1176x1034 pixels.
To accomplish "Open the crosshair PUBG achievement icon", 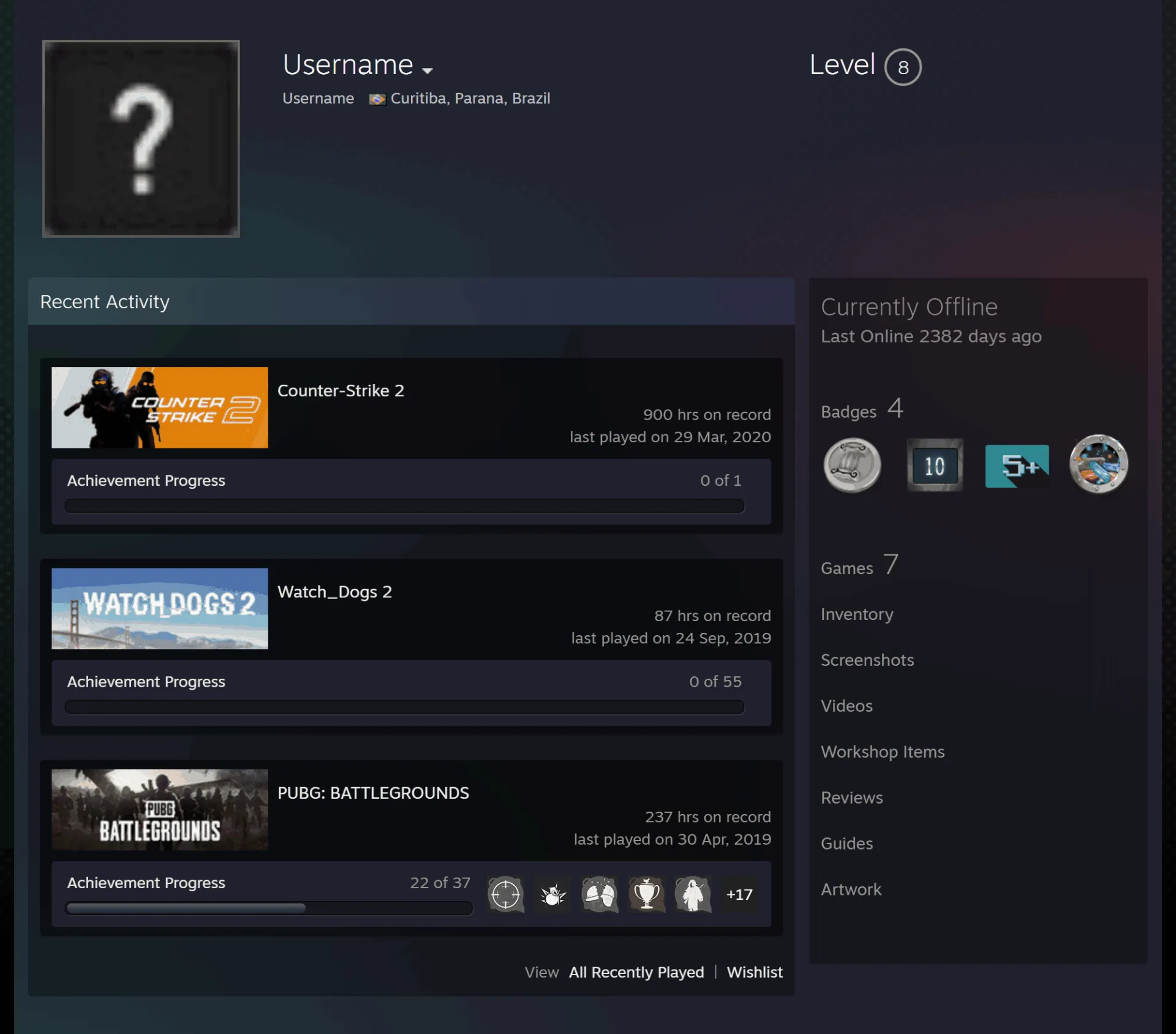I will click(506, 894).
